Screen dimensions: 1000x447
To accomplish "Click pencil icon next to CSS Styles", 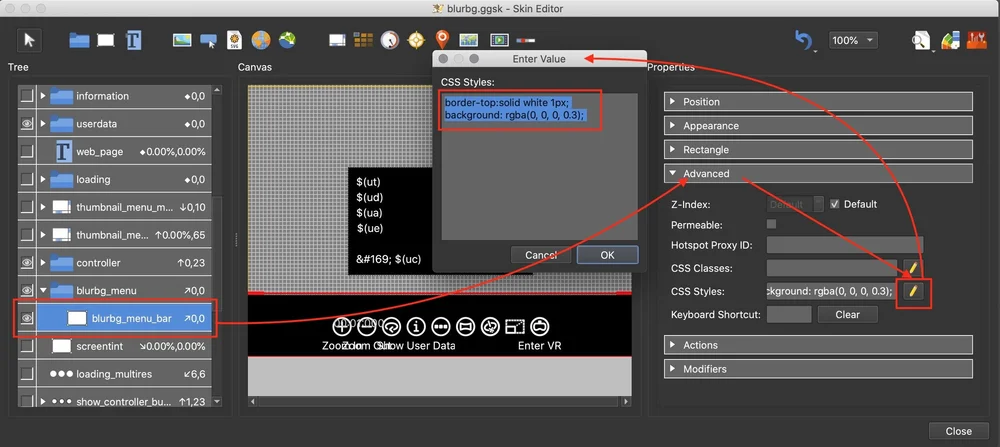I will click(x=913, y=291).
